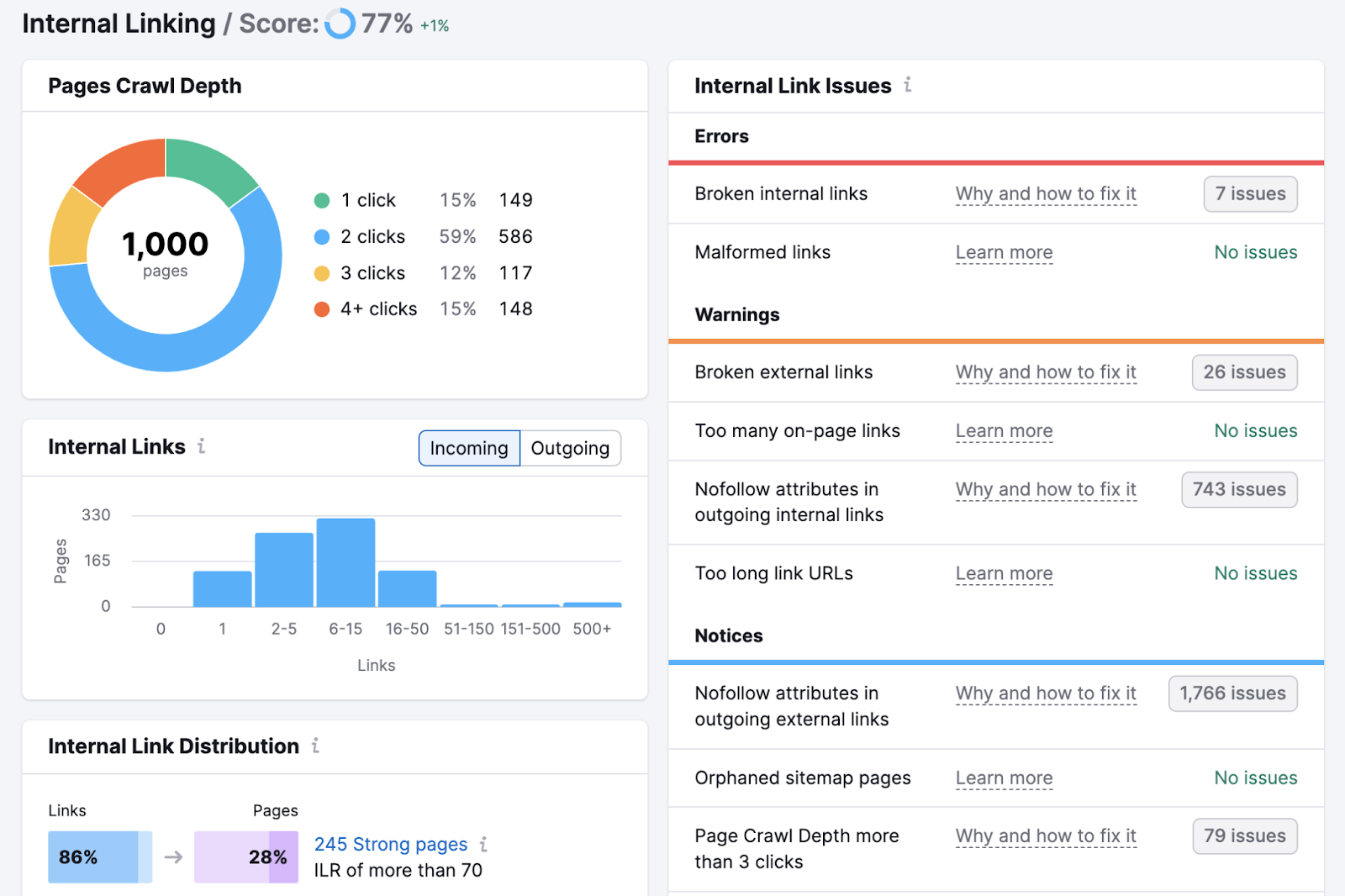The width and height of the screenshot is (1345, 896).
Task: Switch to the Outgoing links view
Action: (571, 448)
